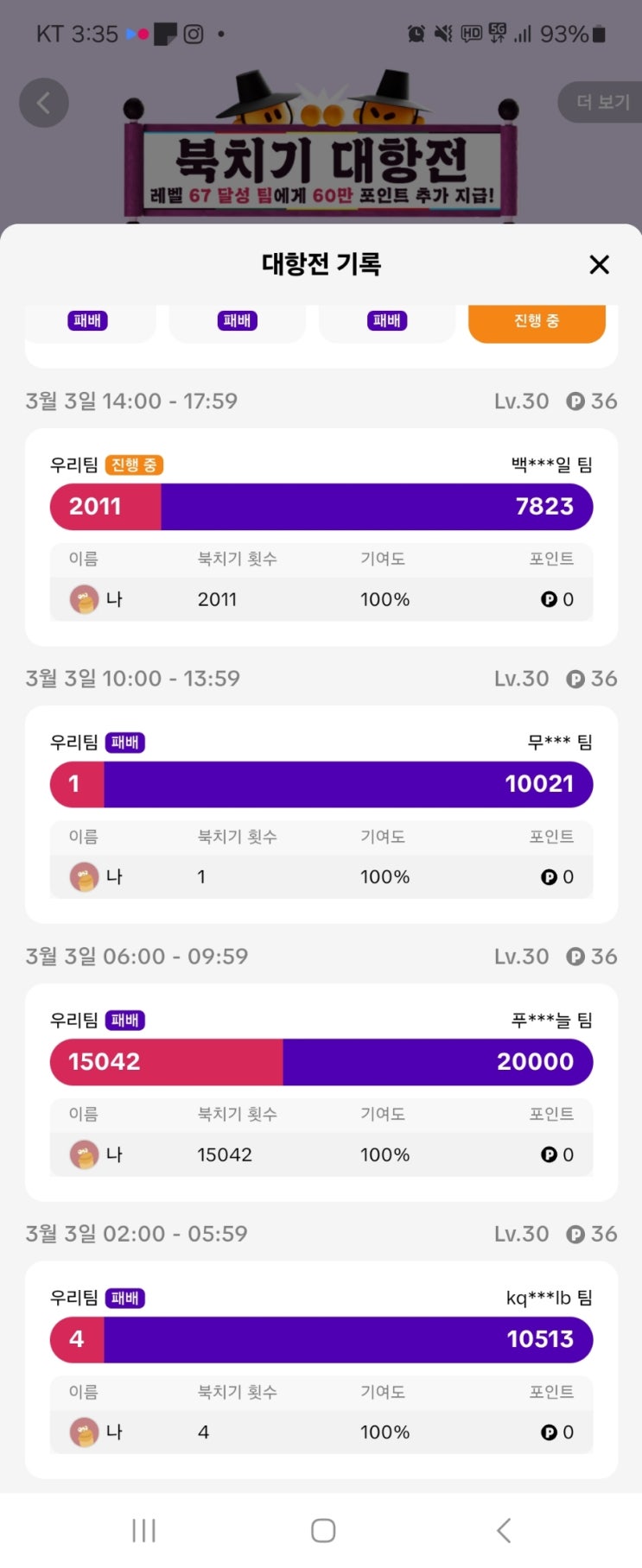Close the 대항전 기록 panel

coord(599,265)
